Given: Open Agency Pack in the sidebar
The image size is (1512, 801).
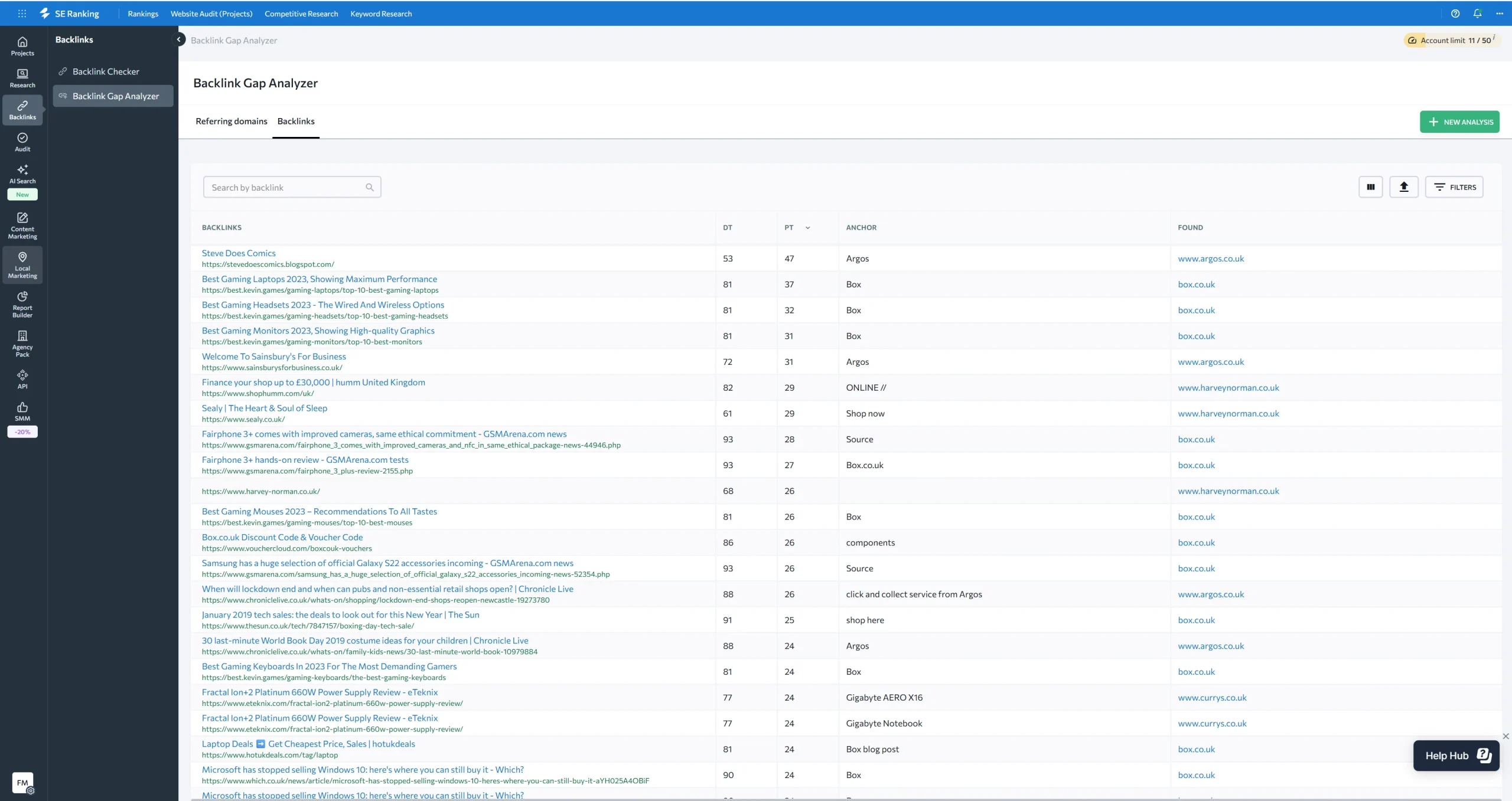Looking at the screenshot, I should coord(22,344).
